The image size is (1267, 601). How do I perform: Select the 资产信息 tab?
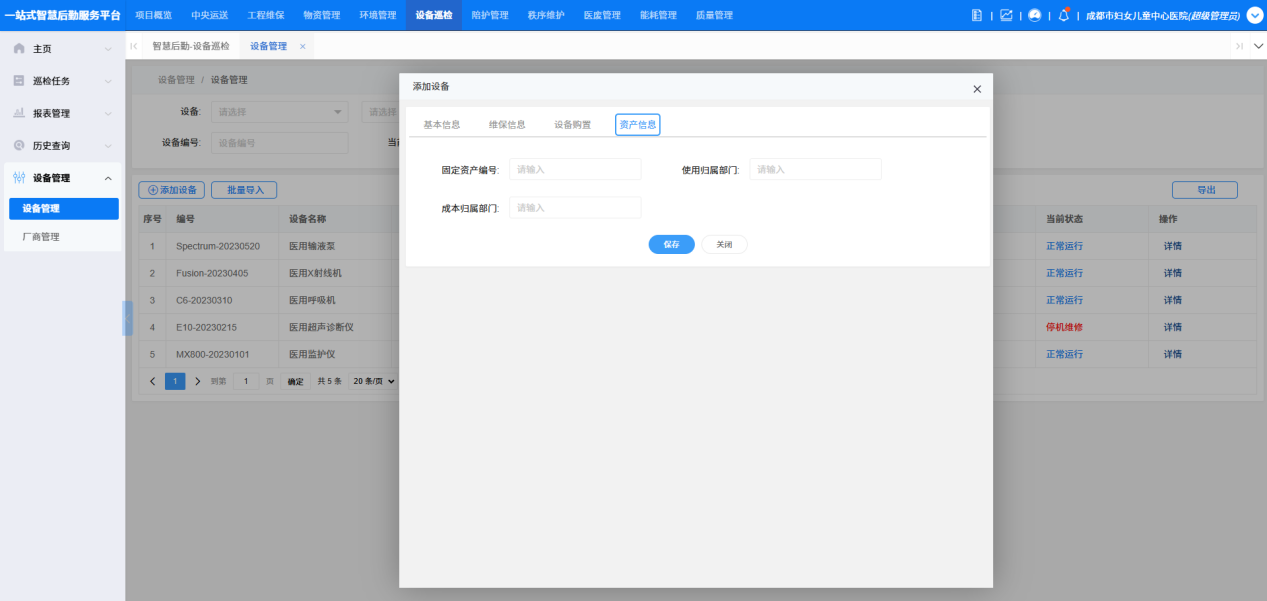coord(638,125)
